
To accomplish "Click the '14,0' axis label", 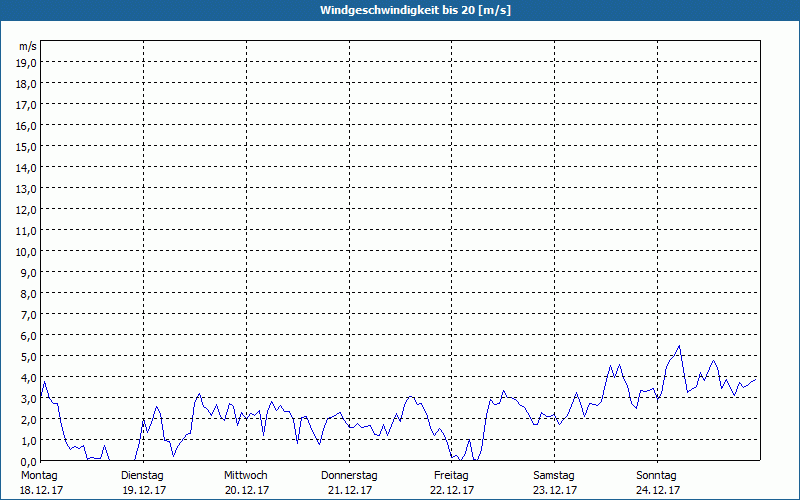I will click(27, 168).
